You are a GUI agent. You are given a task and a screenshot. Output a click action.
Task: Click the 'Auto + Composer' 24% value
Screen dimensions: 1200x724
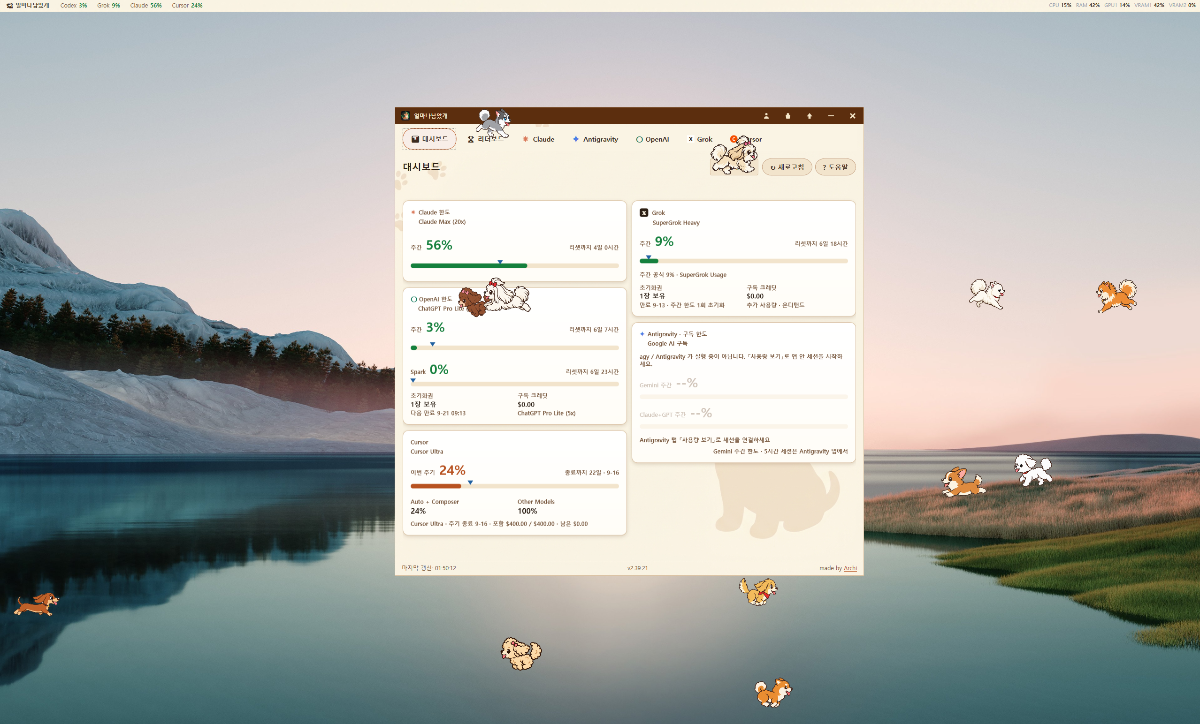pyautogui.click(x=418, y=511)
